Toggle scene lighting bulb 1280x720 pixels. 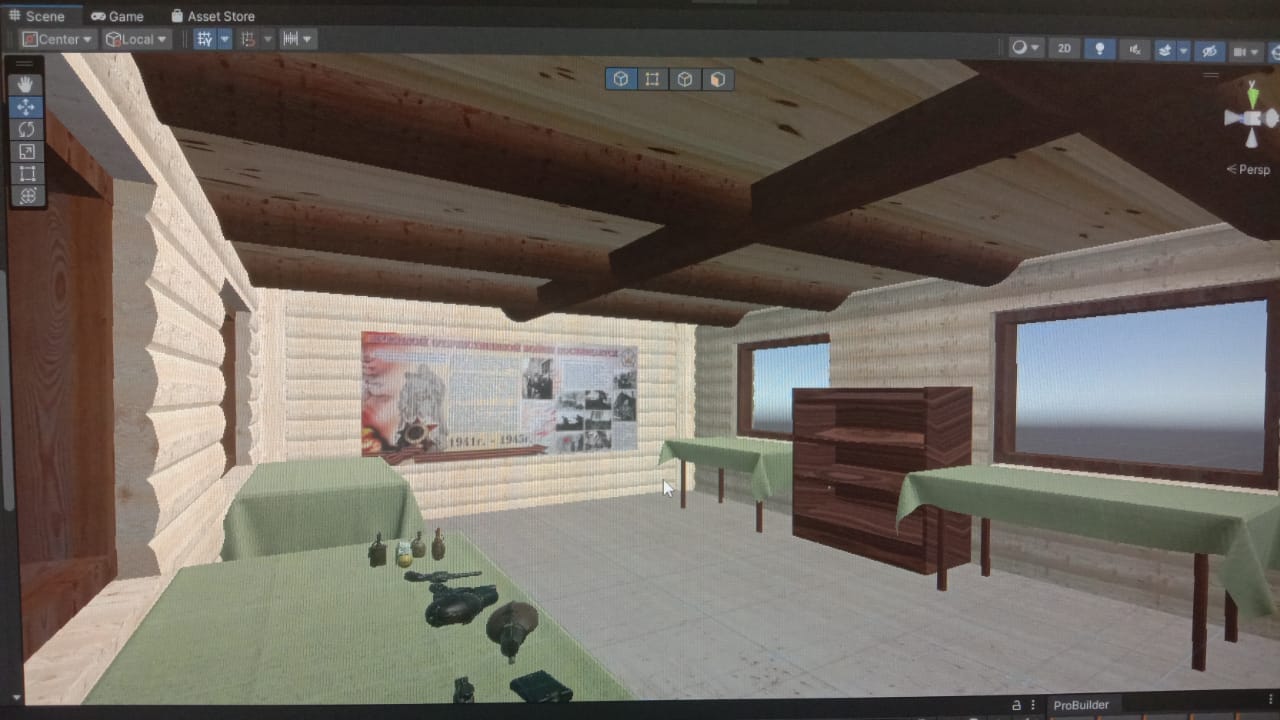pyautogui.click(x=1099, y=49)
